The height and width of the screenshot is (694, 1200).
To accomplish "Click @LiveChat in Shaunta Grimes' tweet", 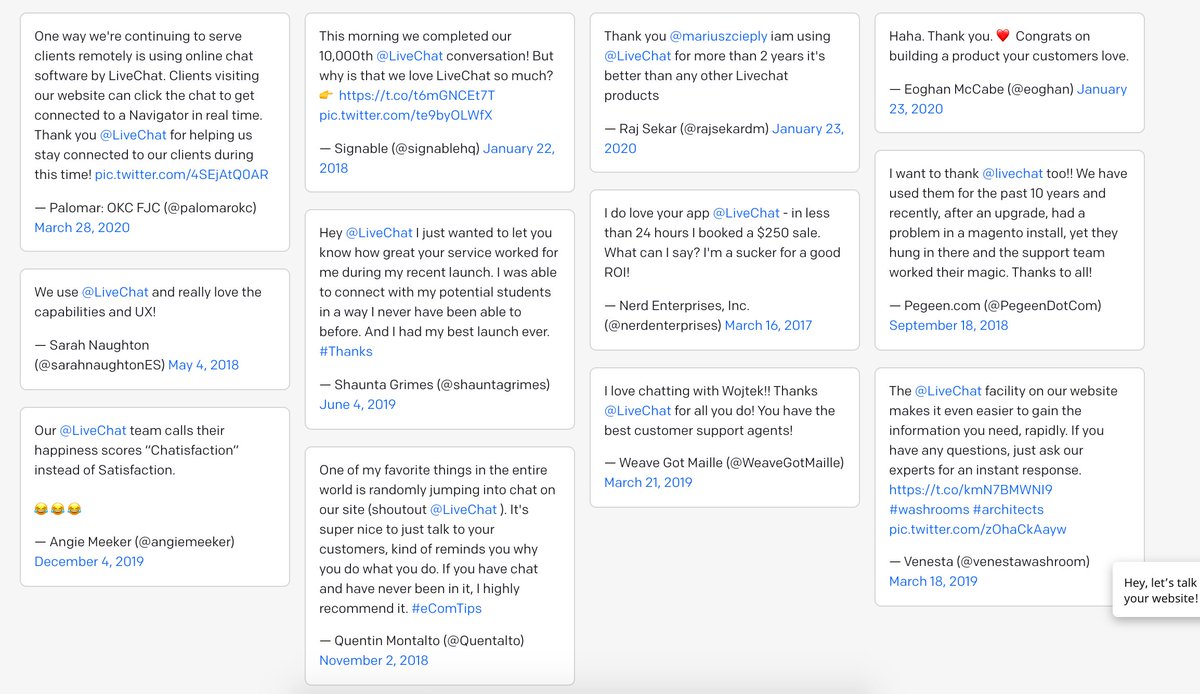I will [380, 233].
